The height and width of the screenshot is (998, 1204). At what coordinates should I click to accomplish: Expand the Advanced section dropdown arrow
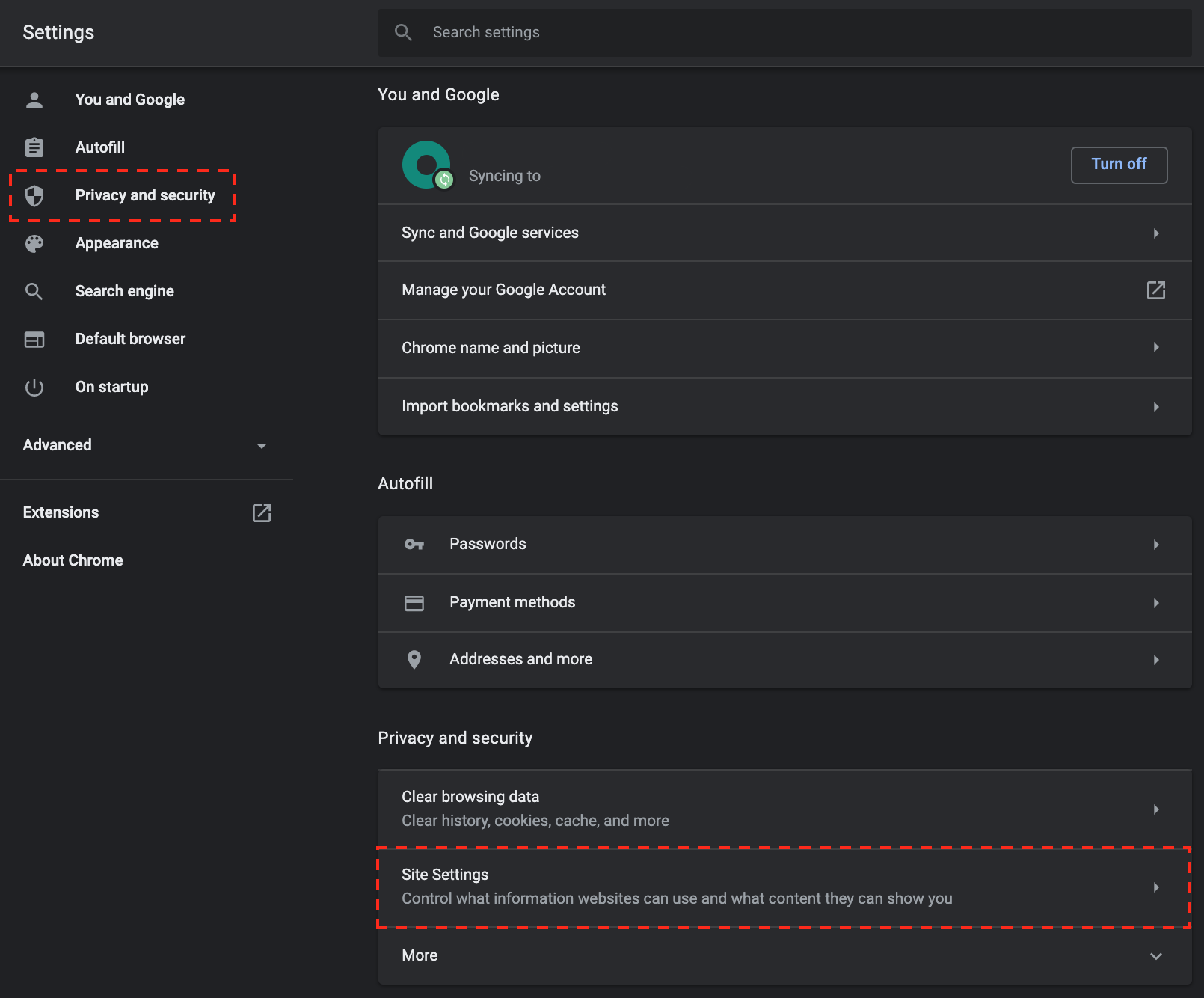click(262, 446)
